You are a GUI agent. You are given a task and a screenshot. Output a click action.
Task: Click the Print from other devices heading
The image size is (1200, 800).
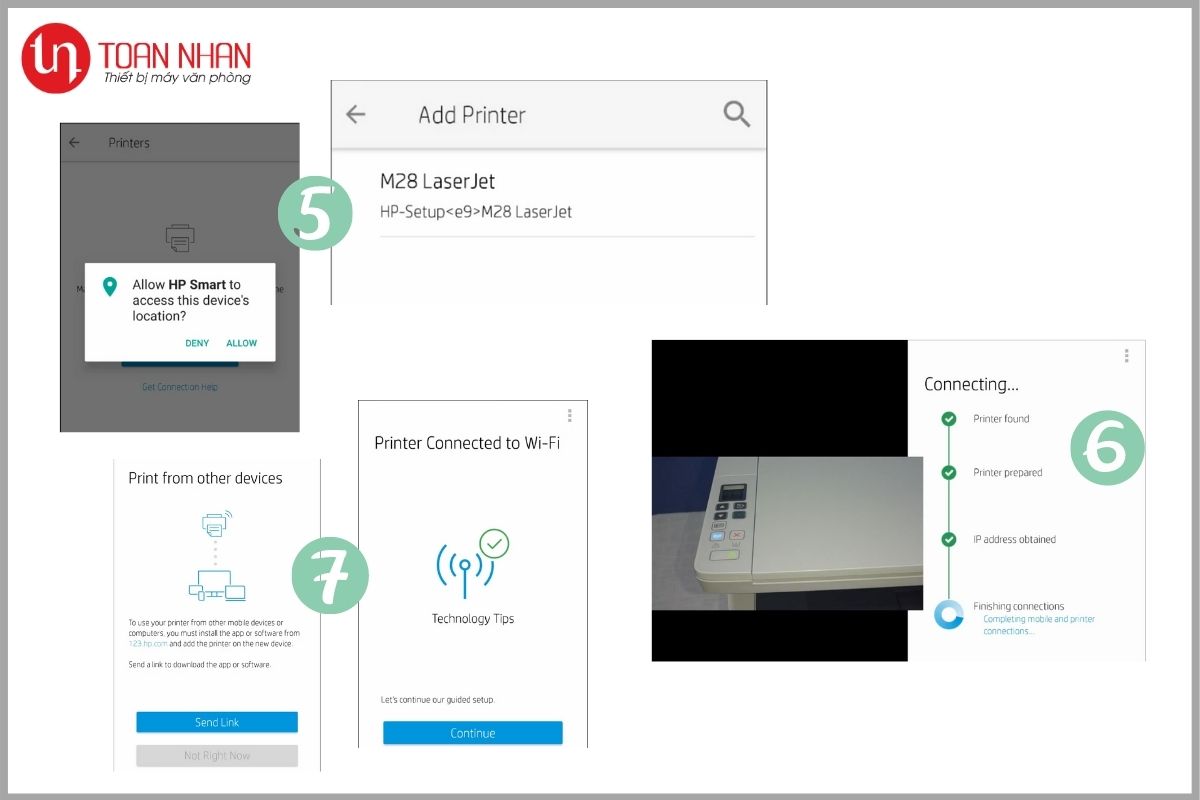click(x=205, y=478)
